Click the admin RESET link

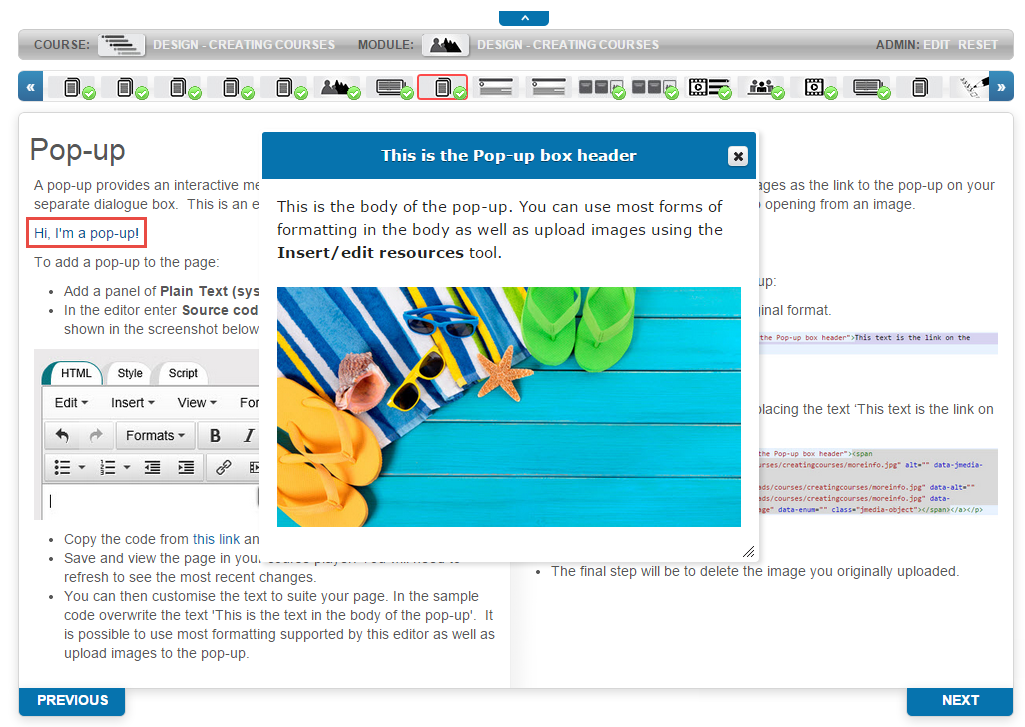click(978, 45)
